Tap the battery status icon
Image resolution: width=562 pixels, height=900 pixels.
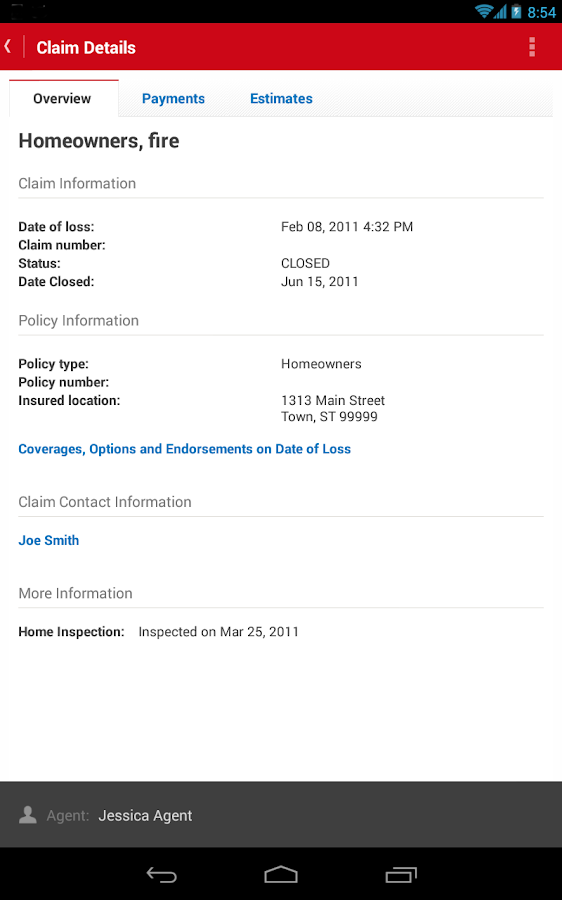[516, 11]
